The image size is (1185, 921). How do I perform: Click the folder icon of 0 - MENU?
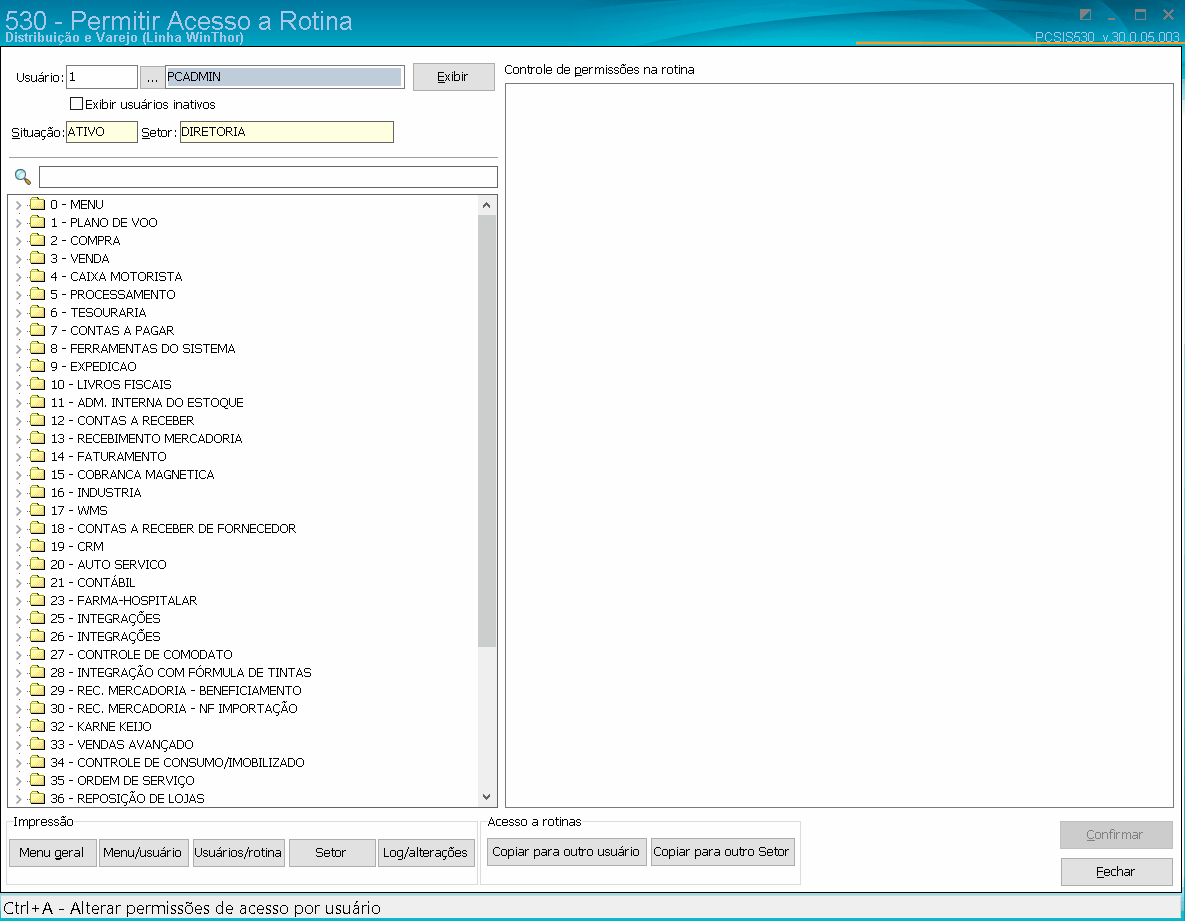[x=37, y=204]
